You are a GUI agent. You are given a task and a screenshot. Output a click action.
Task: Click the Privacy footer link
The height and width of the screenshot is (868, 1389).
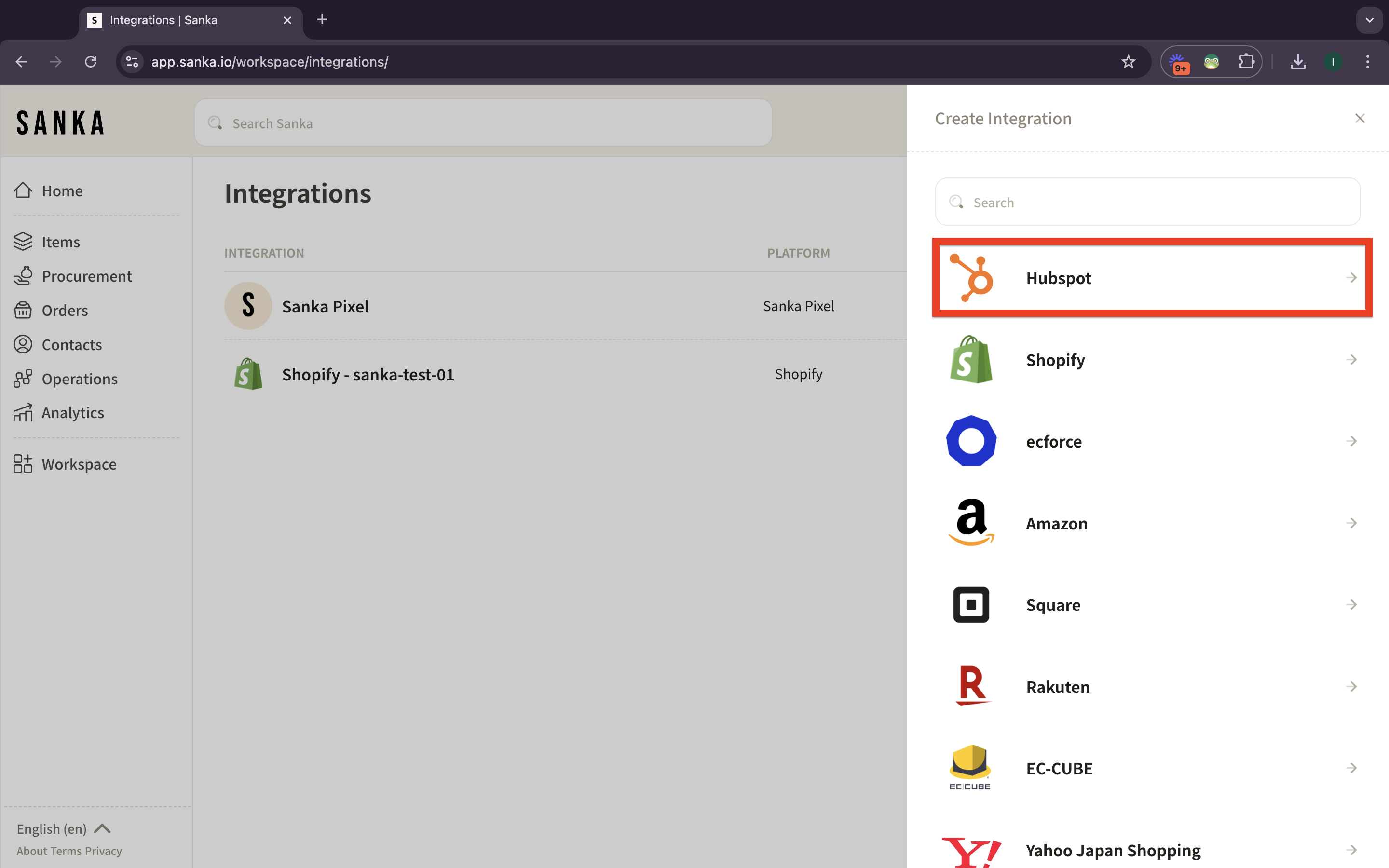coord(103,851)
